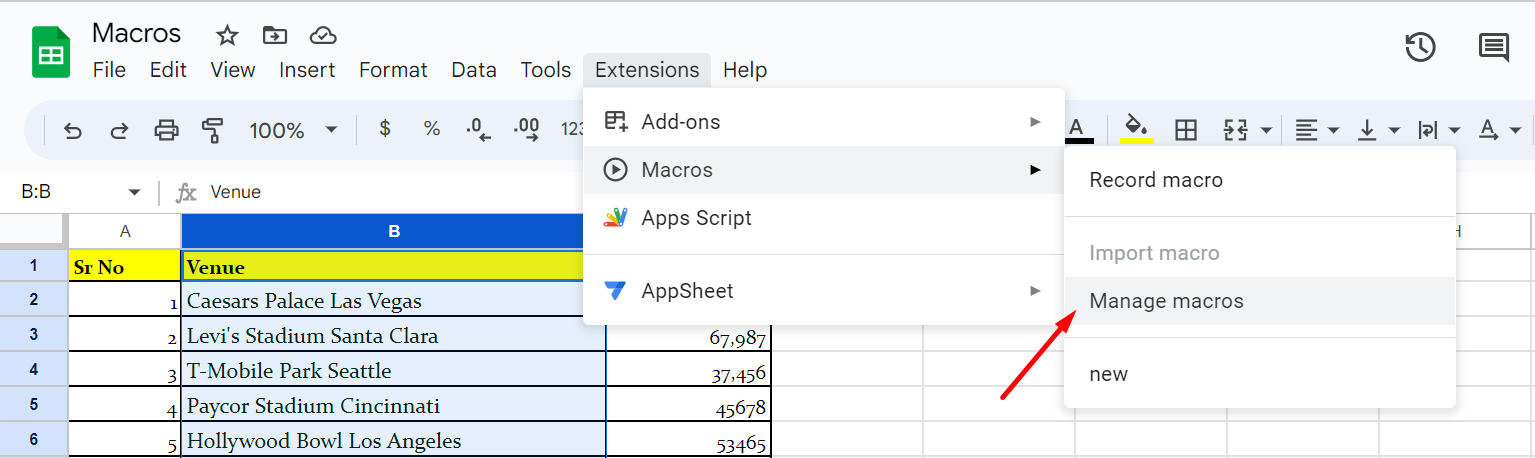Image resolution: width=1535 pixels, height=458 pixels.
Task: Open the Format menu
Action: pos(393,70)
